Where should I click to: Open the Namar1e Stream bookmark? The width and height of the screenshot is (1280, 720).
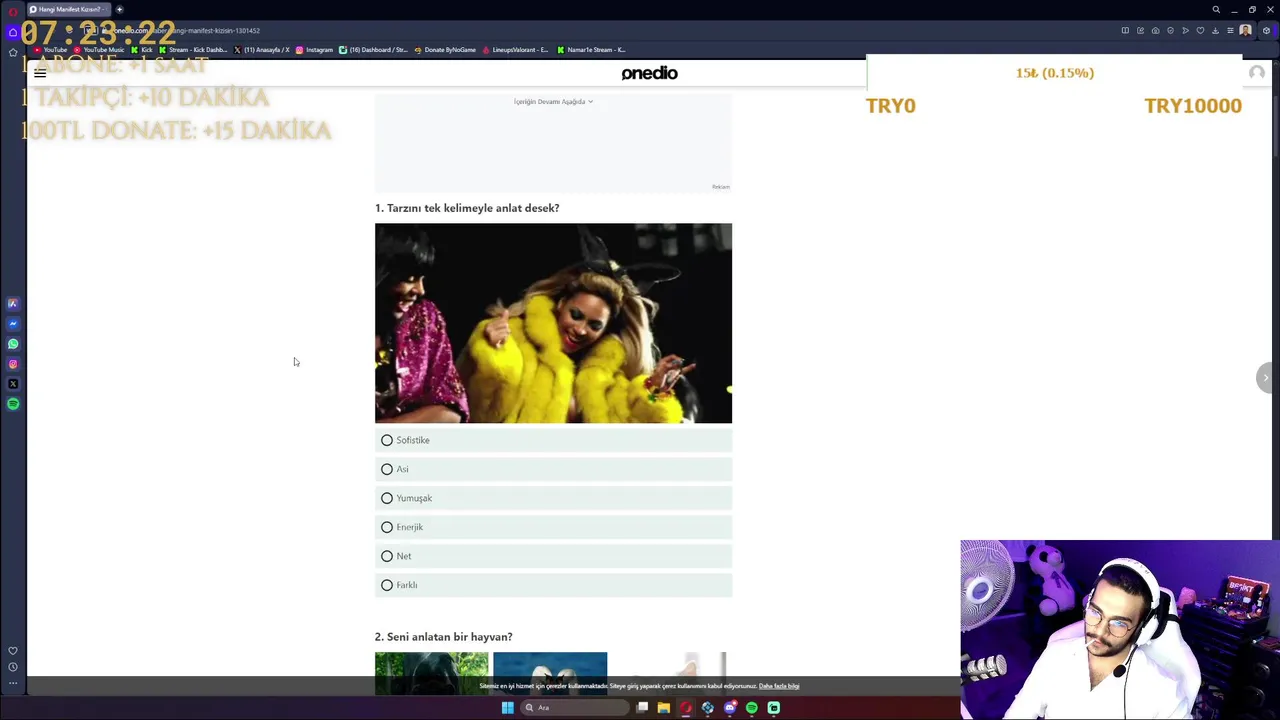[x=591, y=50]
